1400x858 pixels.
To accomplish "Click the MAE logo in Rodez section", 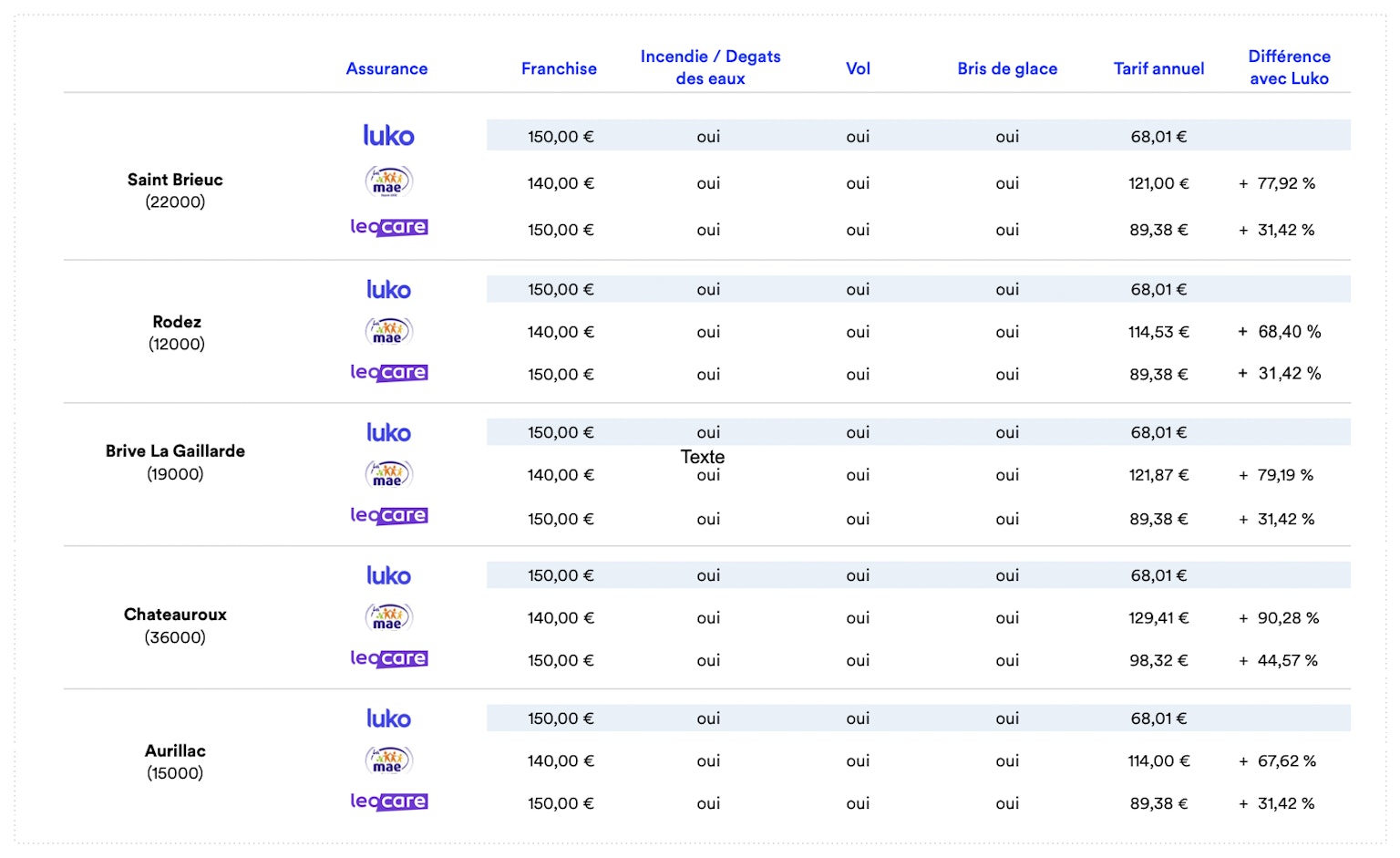I will (388, 331).
